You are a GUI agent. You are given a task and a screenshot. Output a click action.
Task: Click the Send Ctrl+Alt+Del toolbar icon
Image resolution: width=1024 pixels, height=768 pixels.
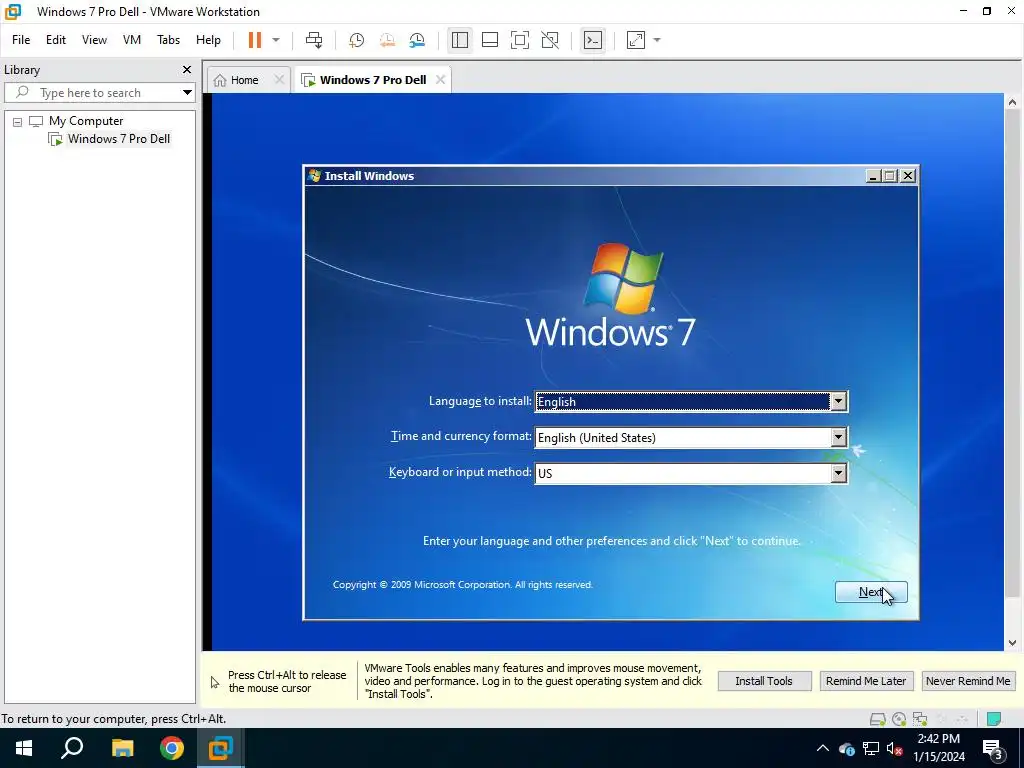[x=314, y=40]
